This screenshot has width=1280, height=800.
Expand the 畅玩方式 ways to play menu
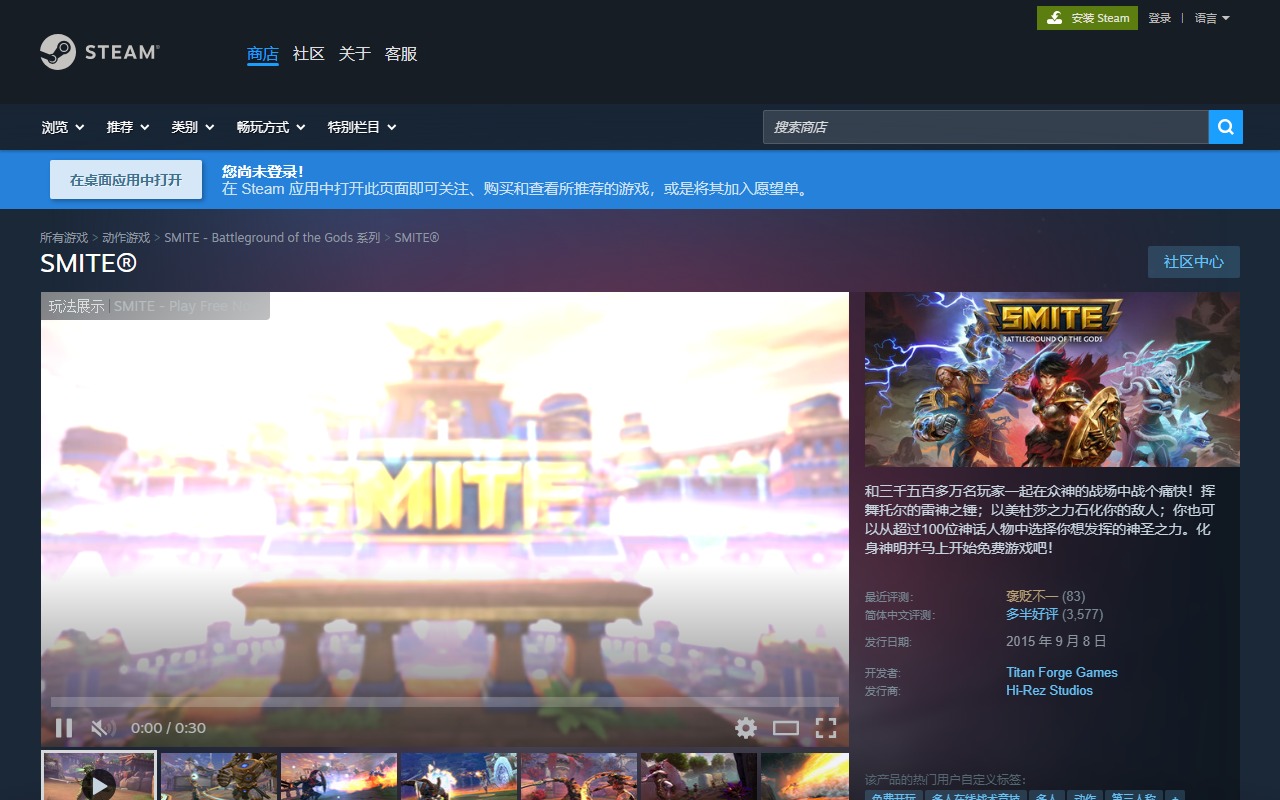click(x=271, y=127)
